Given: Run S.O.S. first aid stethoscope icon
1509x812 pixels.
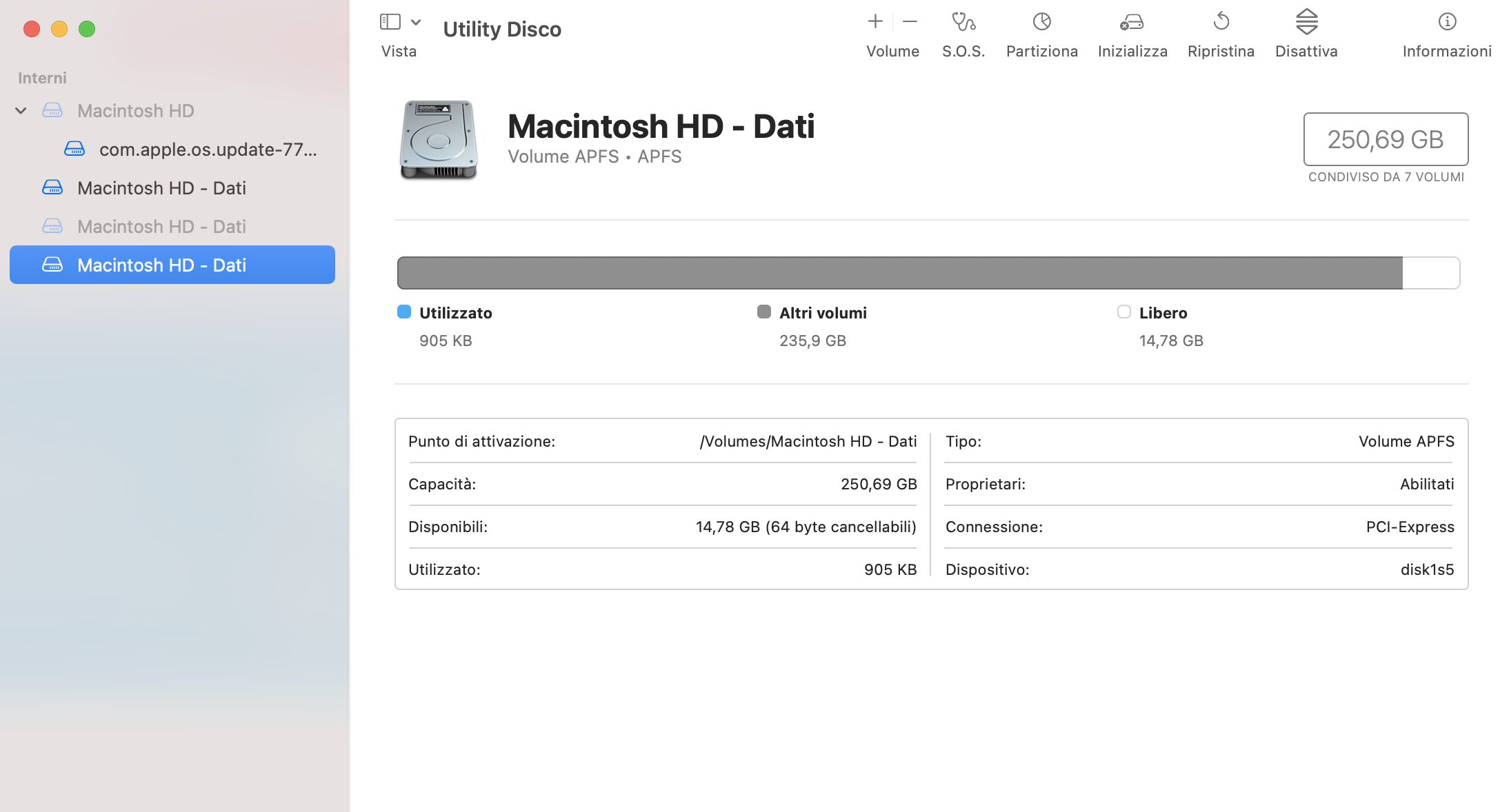Looking at the screenshot, I should click(963, 22).
